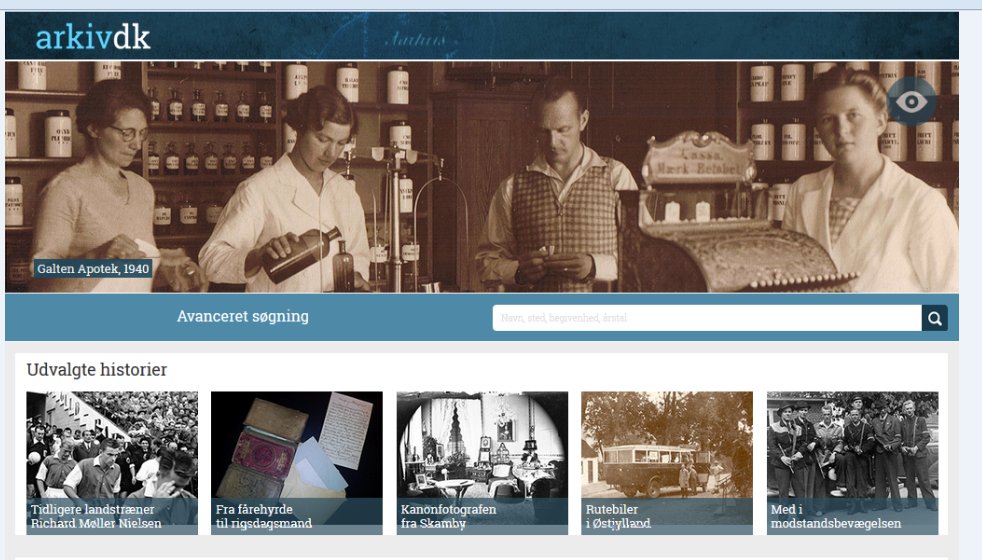982x560 pixels.
Task: Open the circular parlor interior photo thumbnail
Action: (482, 445)
